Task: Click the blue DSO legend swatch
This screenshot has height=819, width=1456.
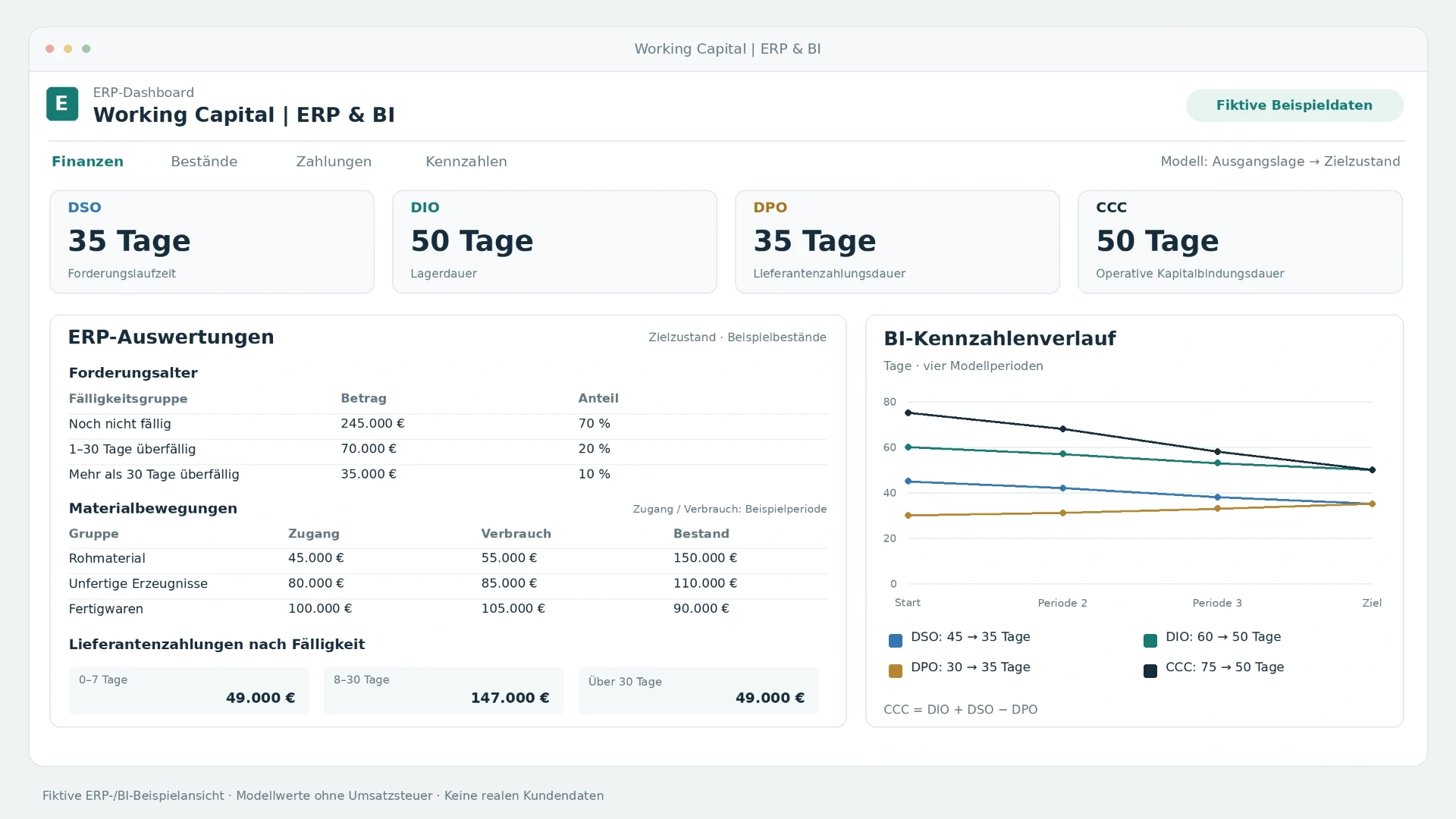Action: click(x=896, y=641)
